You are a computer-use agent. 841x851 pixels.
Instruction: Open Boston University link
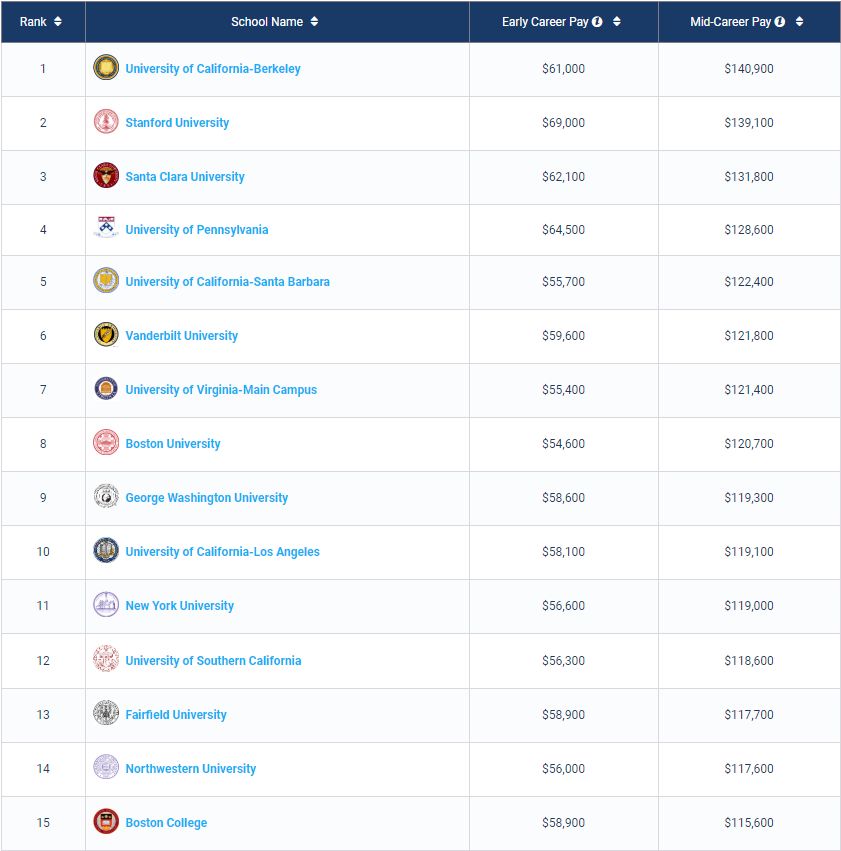[x=173, y=443]
